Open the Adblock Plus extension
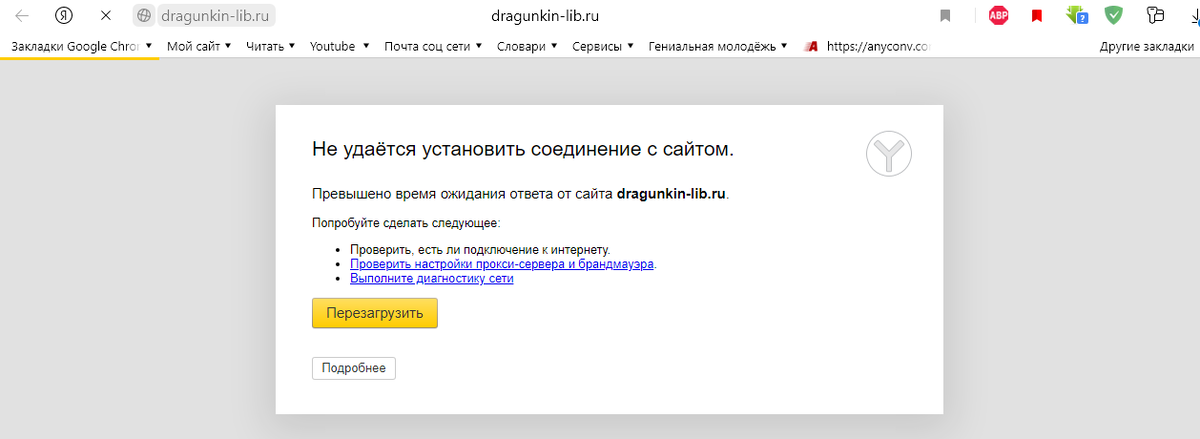The height and width of the screenshot is (439, 1200). coord(998,16)
